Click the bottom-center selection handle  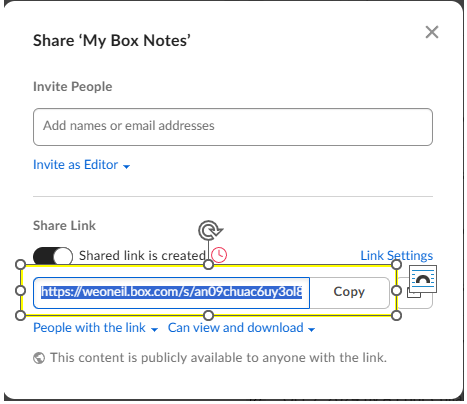[x=208, y=315]
